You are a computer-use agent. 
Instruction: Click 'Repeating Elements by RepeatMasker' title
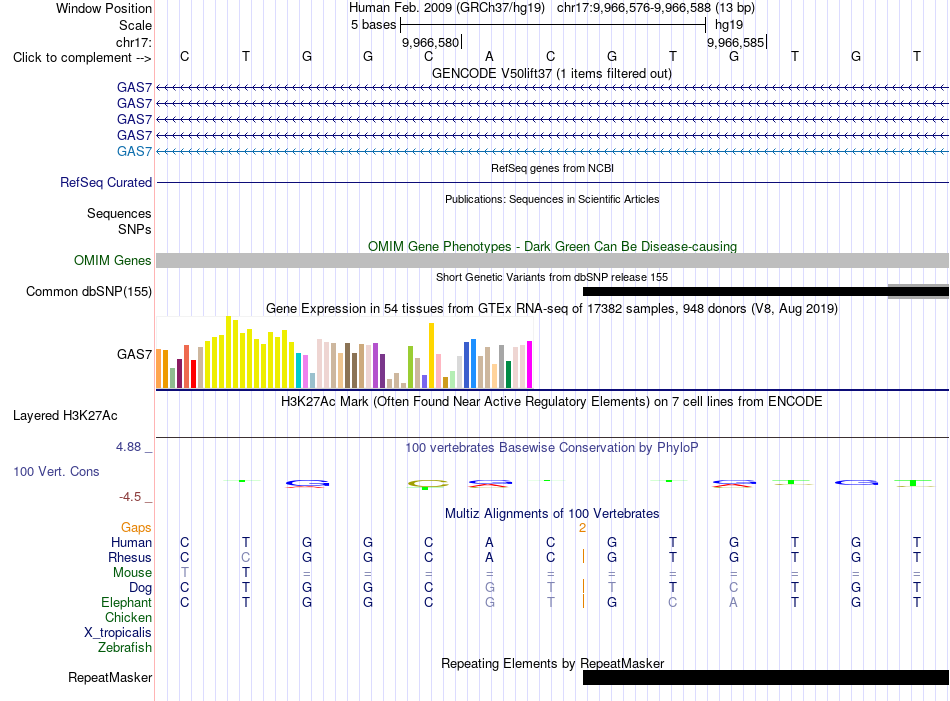tap(553, 663)
